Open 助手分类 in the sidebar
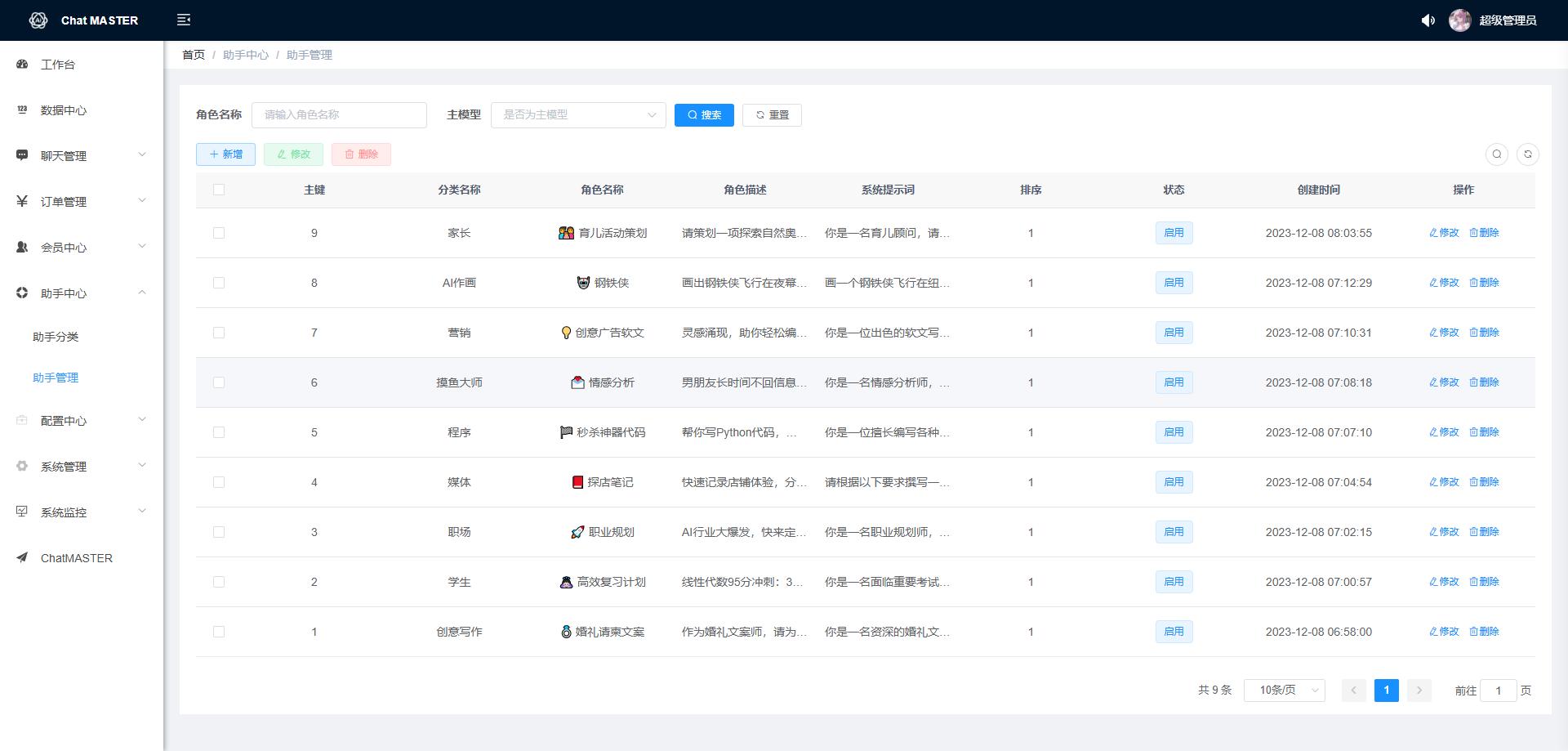 point(56,337)
